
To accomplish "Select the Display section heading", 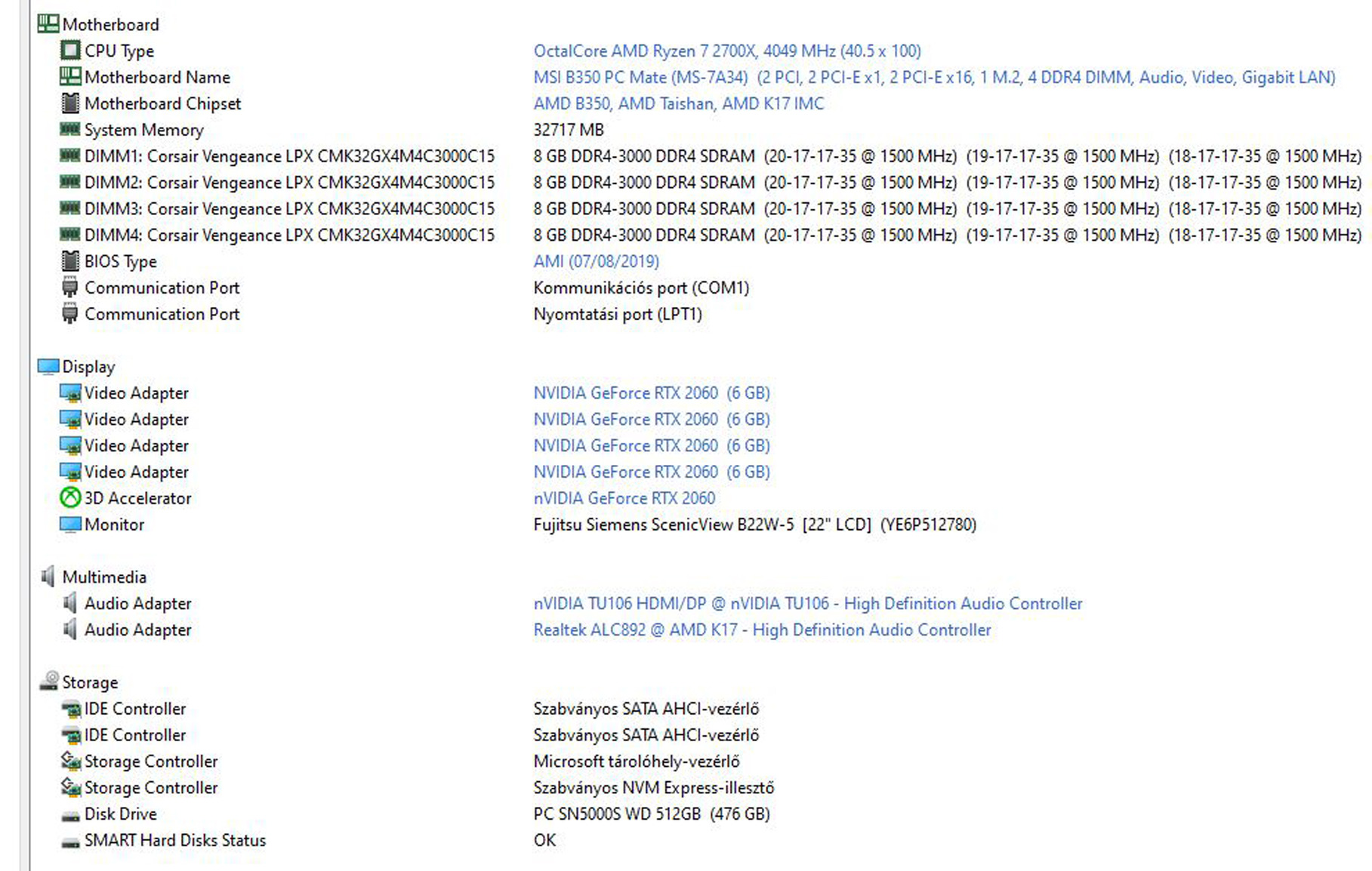I will pos(88,367).
